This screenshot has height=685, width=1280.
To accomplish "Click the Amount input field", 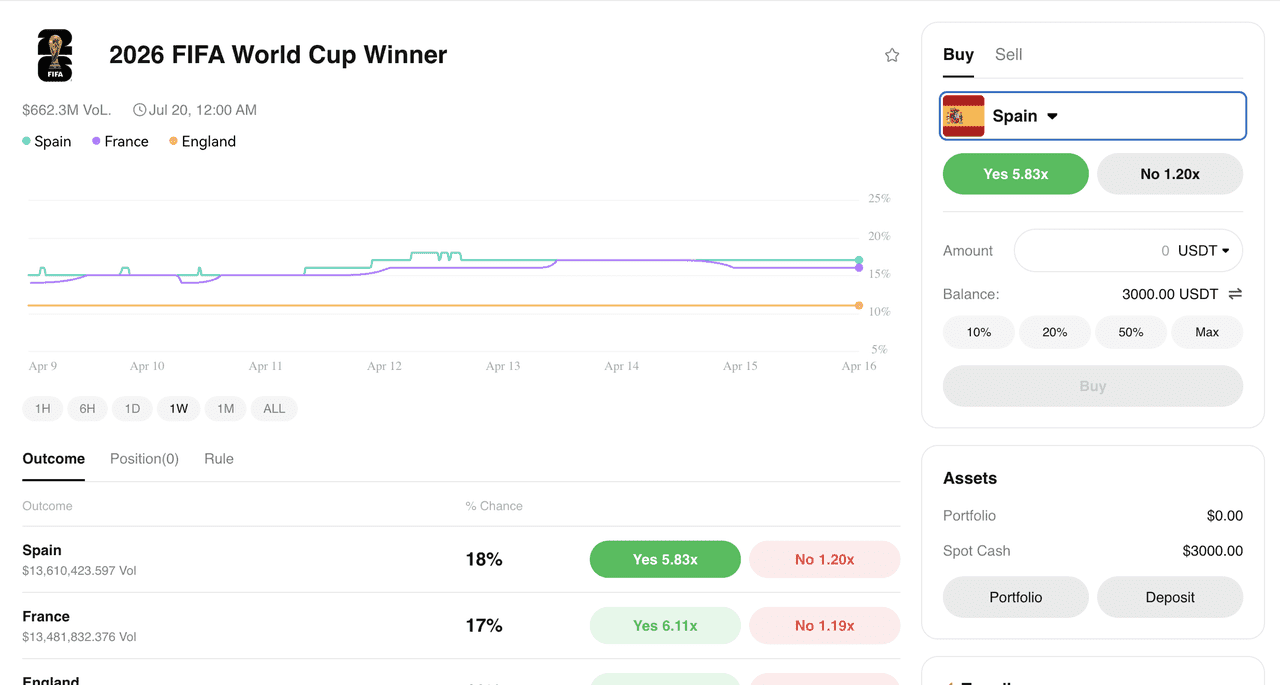I will click(1090, 251).
